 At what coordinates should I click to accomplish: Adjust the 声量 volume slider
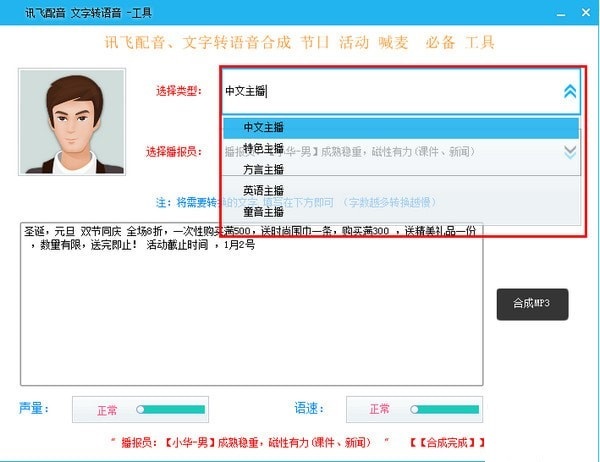(x=171, y=410)
